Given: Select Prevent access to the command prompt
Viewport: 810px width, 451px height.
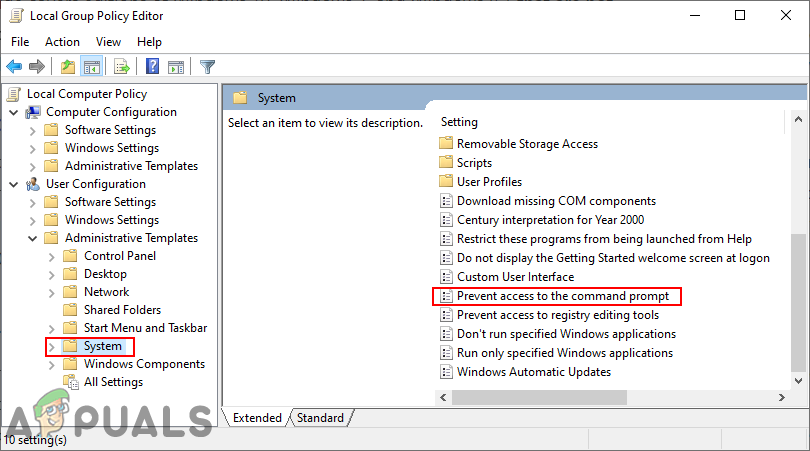Looking at the screenshot, I should [562, 296].
